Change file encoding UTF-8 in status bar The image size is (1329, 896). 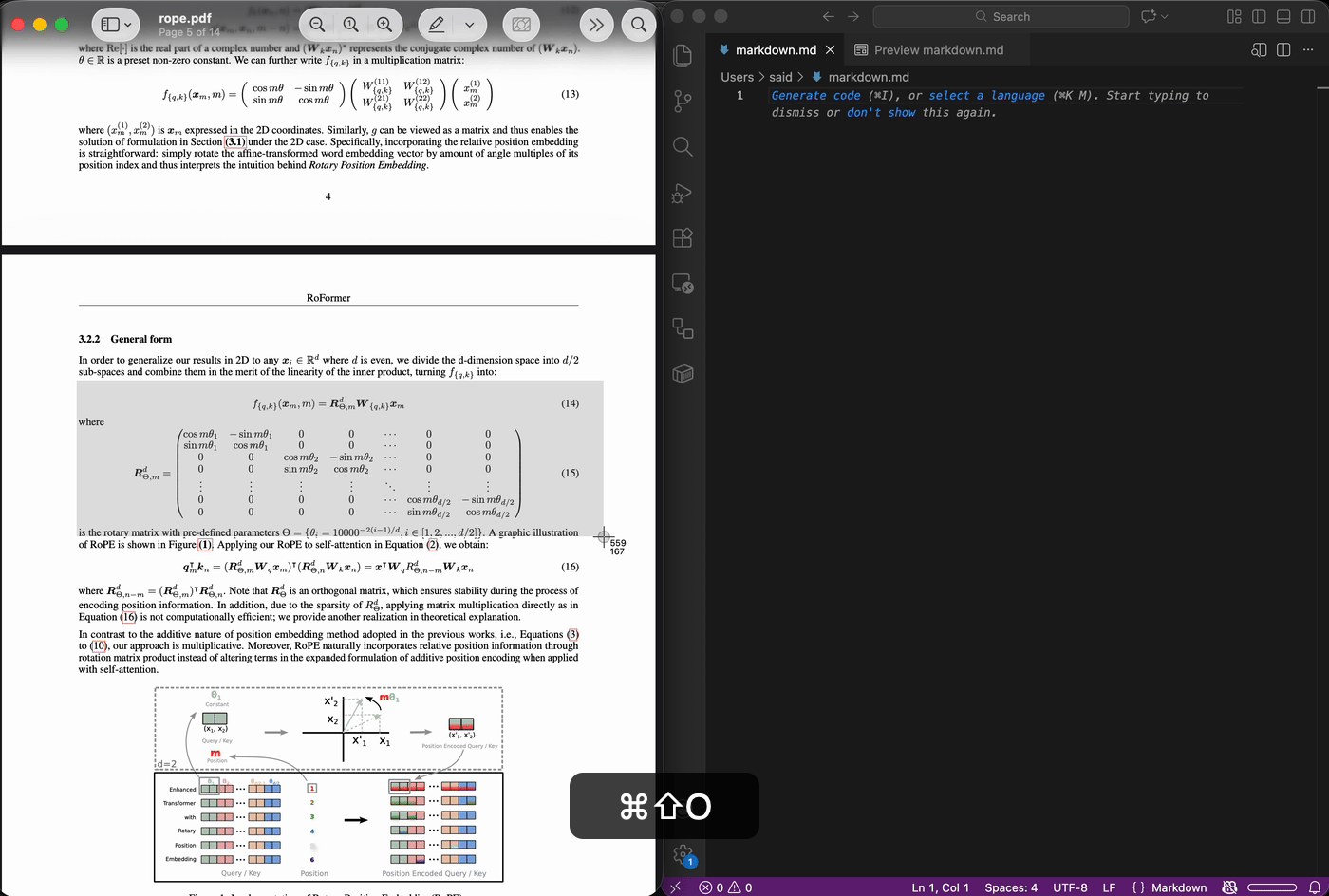[x=1070, y=887]
